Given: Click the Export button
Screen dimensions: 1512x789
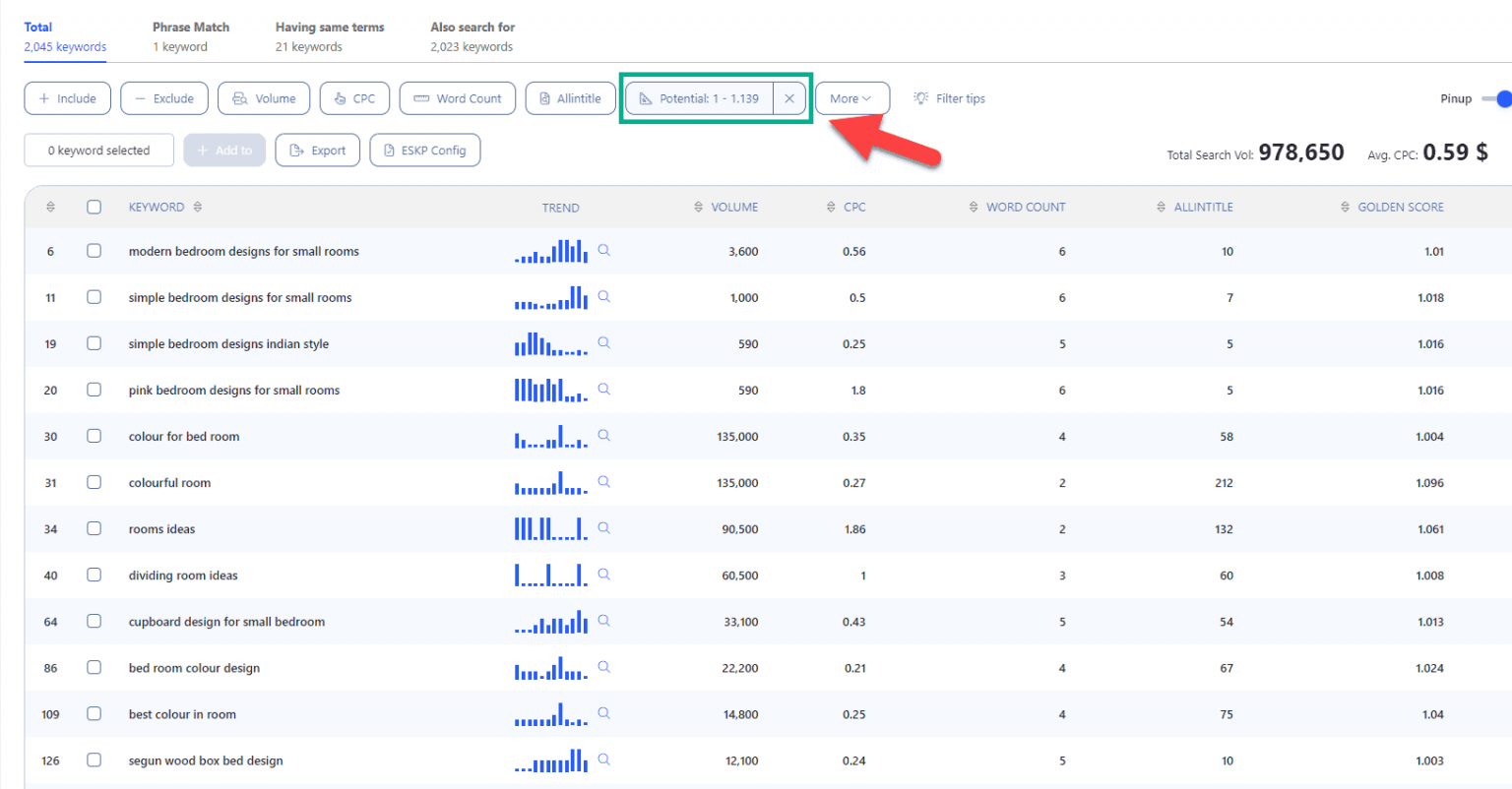Looking at the screenshot, I should point(317,150).
